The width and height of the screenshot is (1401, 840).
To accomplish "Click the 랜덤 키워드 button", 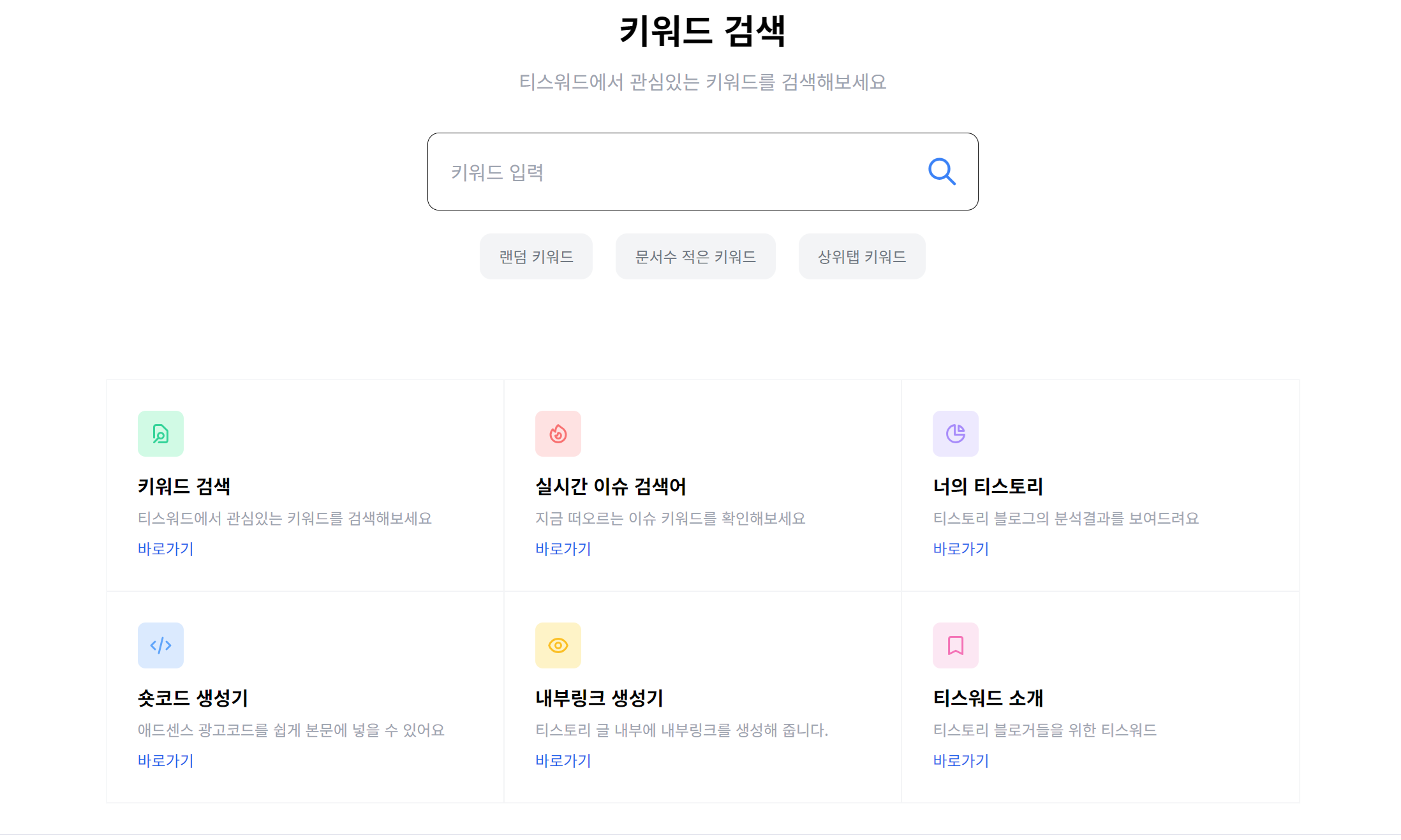I will point(536,256).
